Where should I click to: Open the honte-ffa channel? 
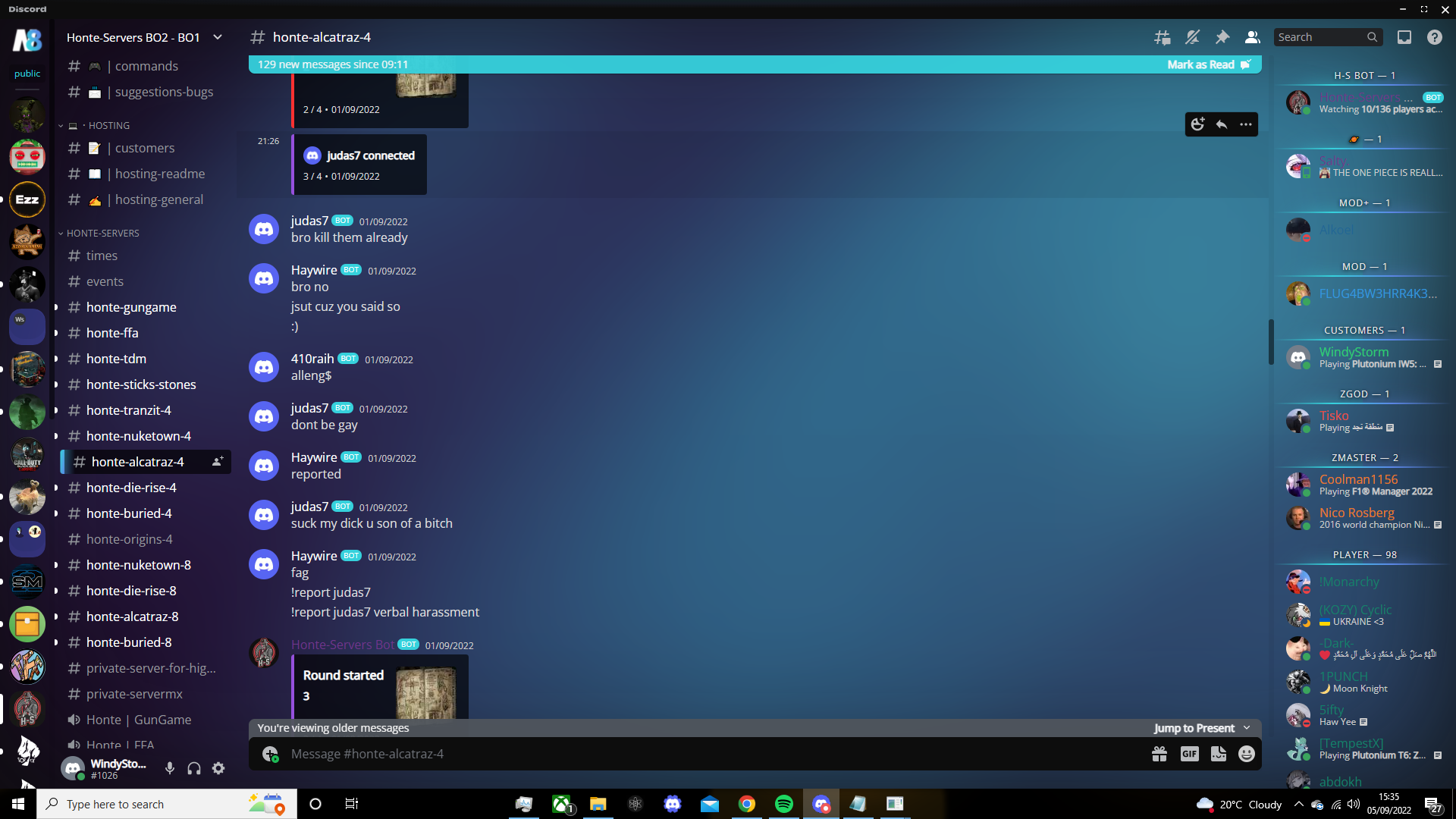coord(146,333)
